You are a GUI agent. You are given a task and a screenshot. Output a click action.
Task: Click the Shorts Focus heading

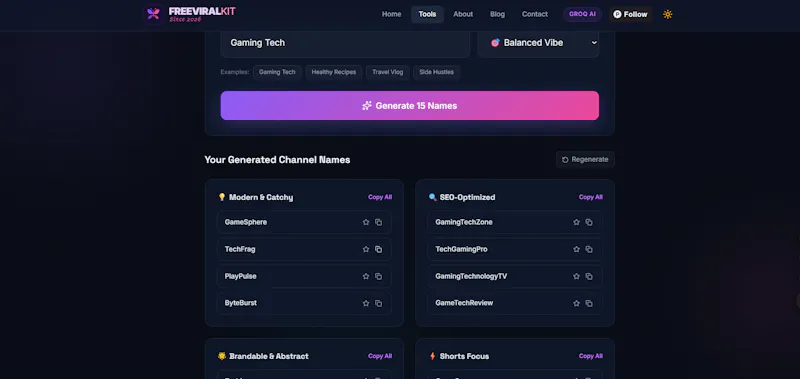click(x=464, y=357)
